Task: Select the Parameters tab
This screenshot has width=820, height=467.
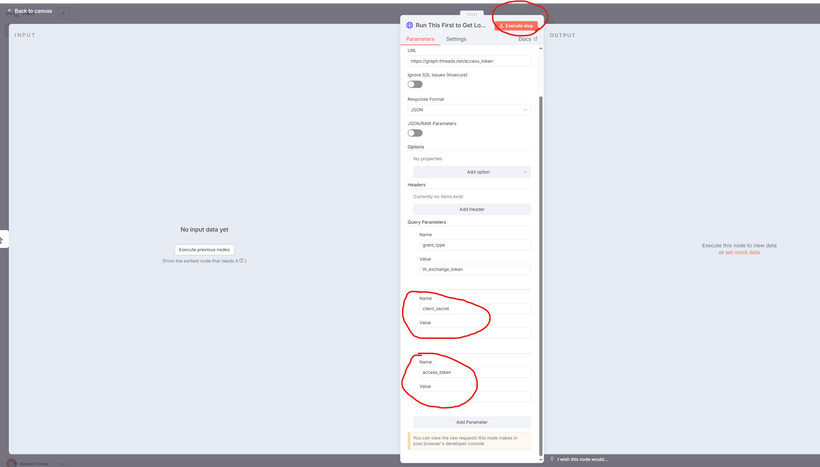Action: coord(420,39)
